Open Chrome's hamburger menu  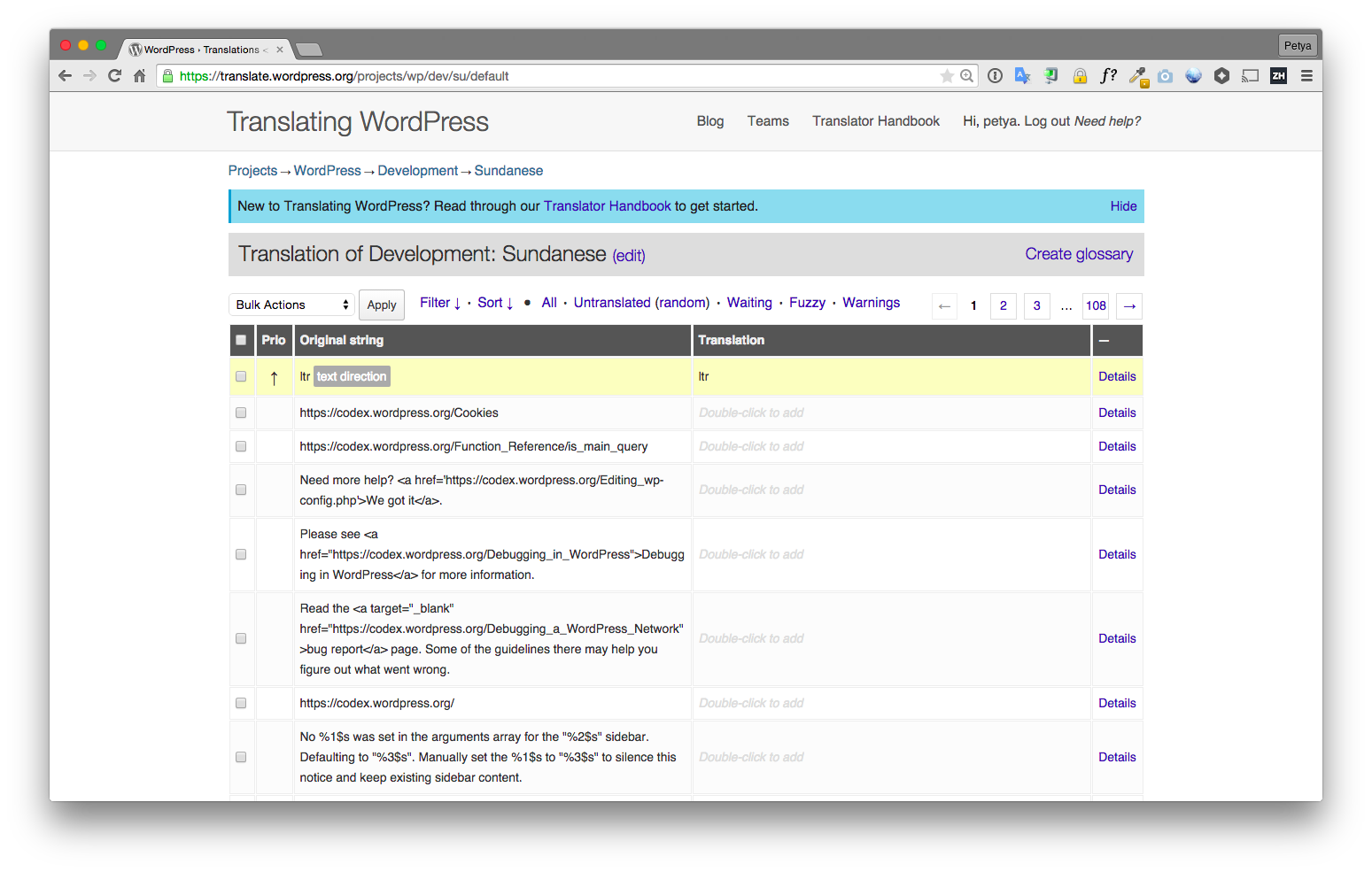pyautogui.click(x=1306, y=75)
